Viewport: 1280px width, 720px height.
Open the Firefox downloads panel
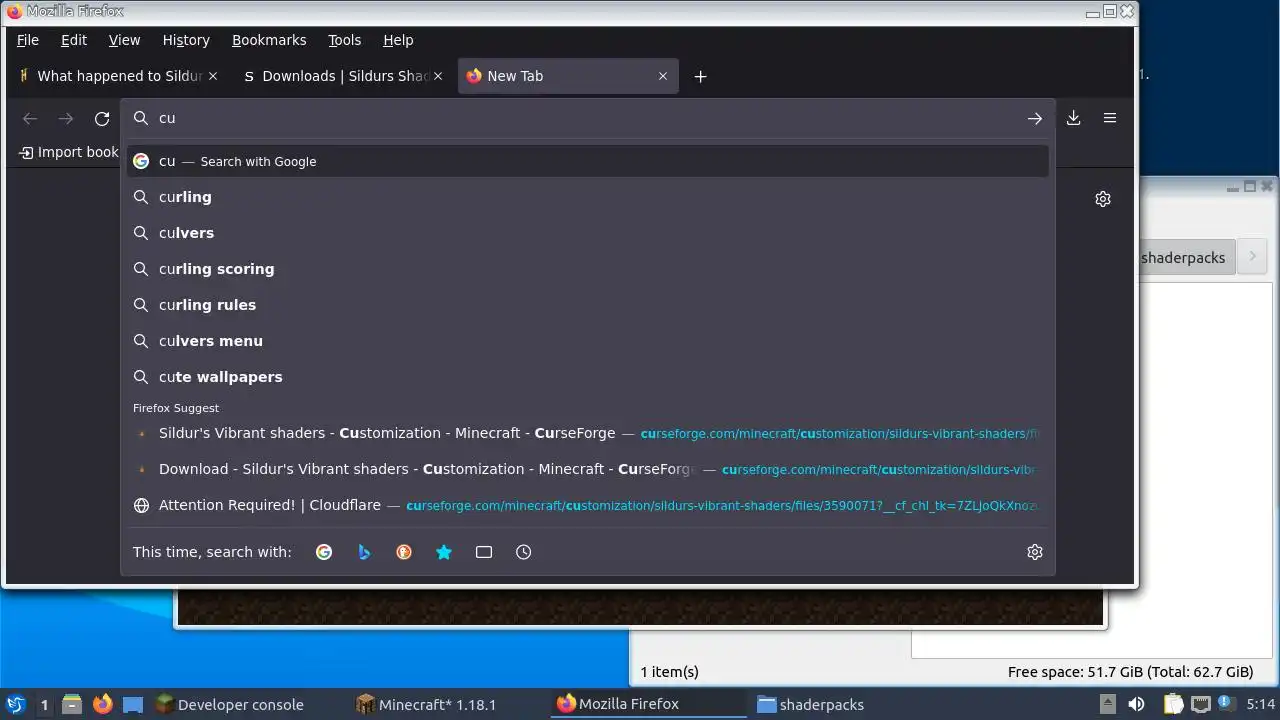1073,118
